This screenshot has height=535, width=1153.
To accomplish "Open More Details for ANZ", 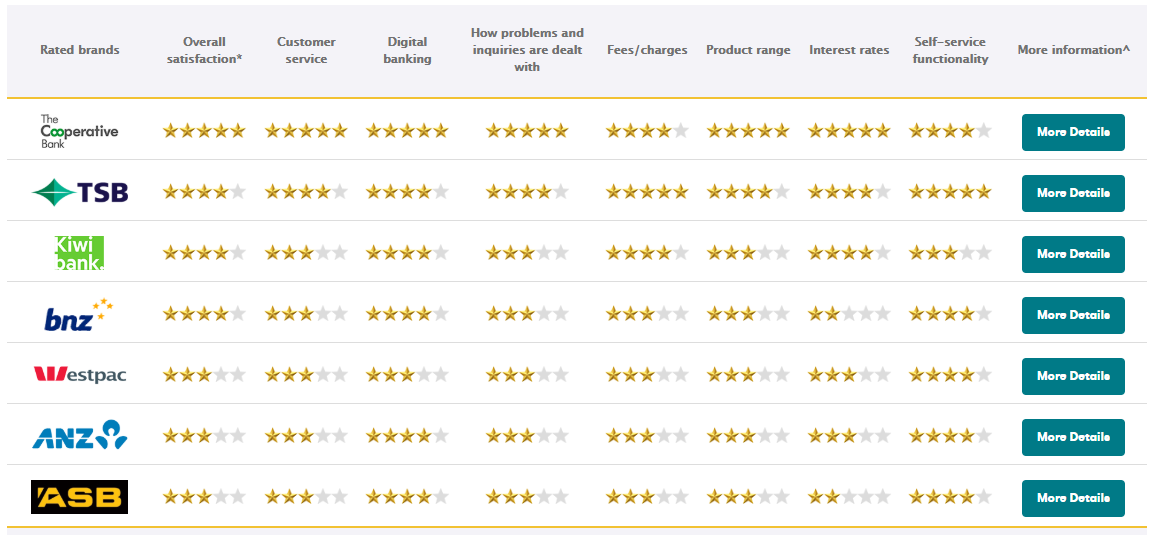I will tap(1073, 437).
